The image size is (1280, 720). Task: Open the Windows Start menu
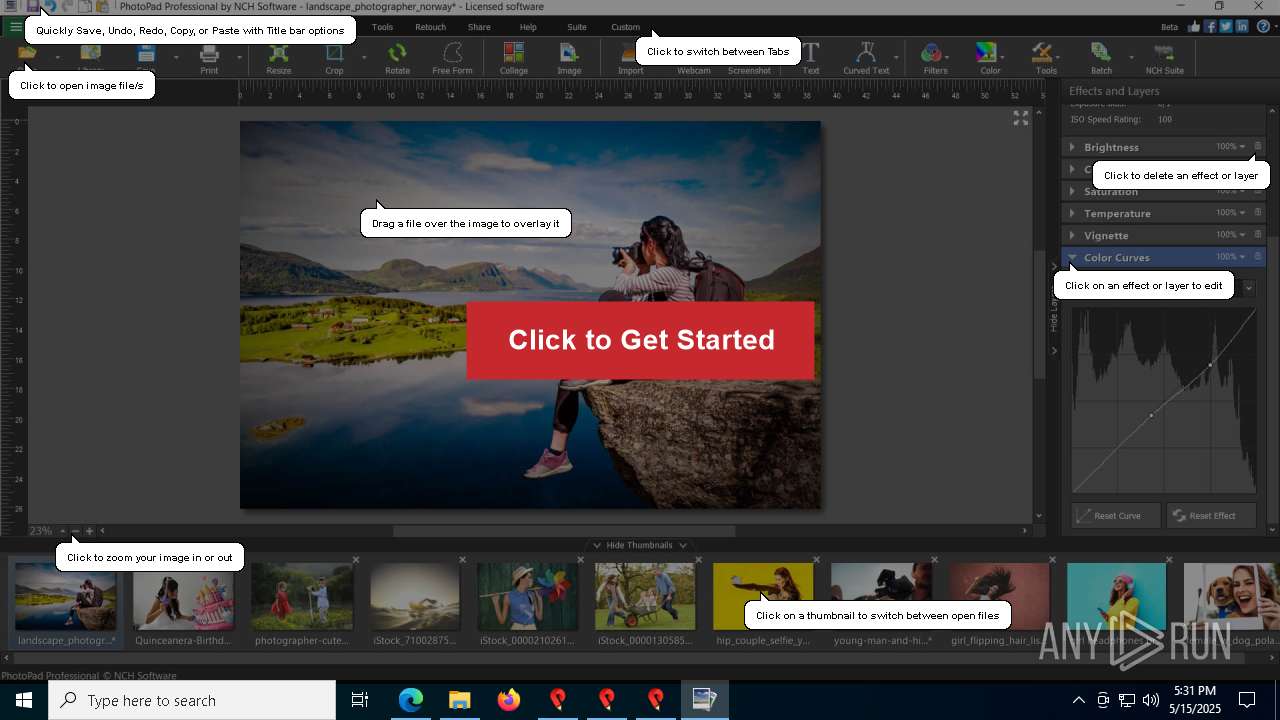(x=24, y=700)
